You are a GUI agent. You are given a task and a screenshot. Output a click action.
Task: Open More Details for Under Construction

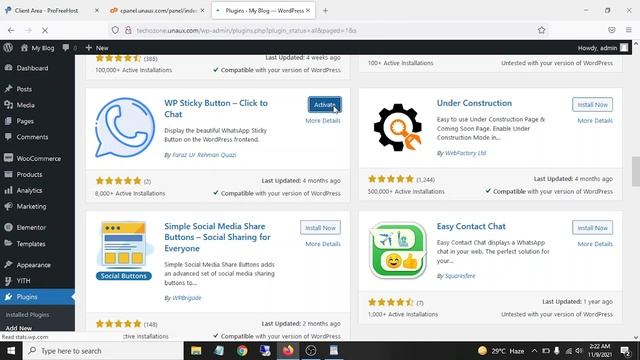(x=595, y=121)
